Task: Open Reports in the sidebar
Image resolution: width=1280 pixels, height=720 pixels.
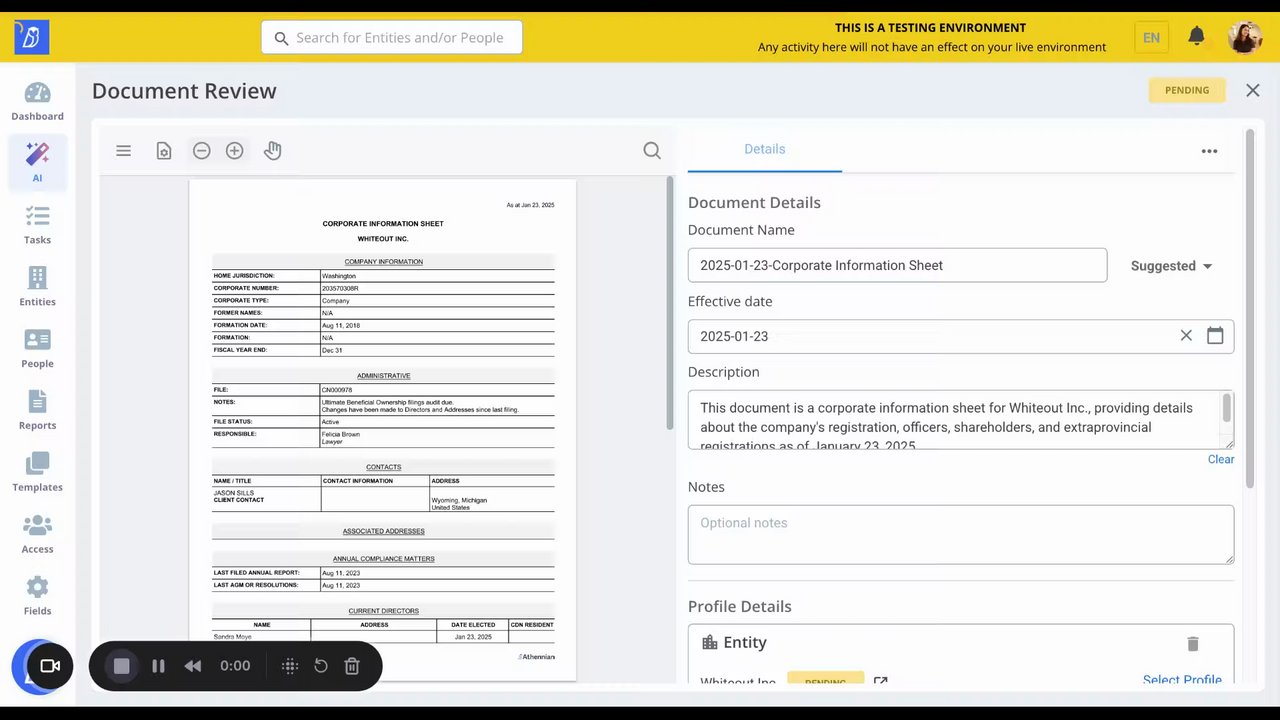Action: [37, 411]
